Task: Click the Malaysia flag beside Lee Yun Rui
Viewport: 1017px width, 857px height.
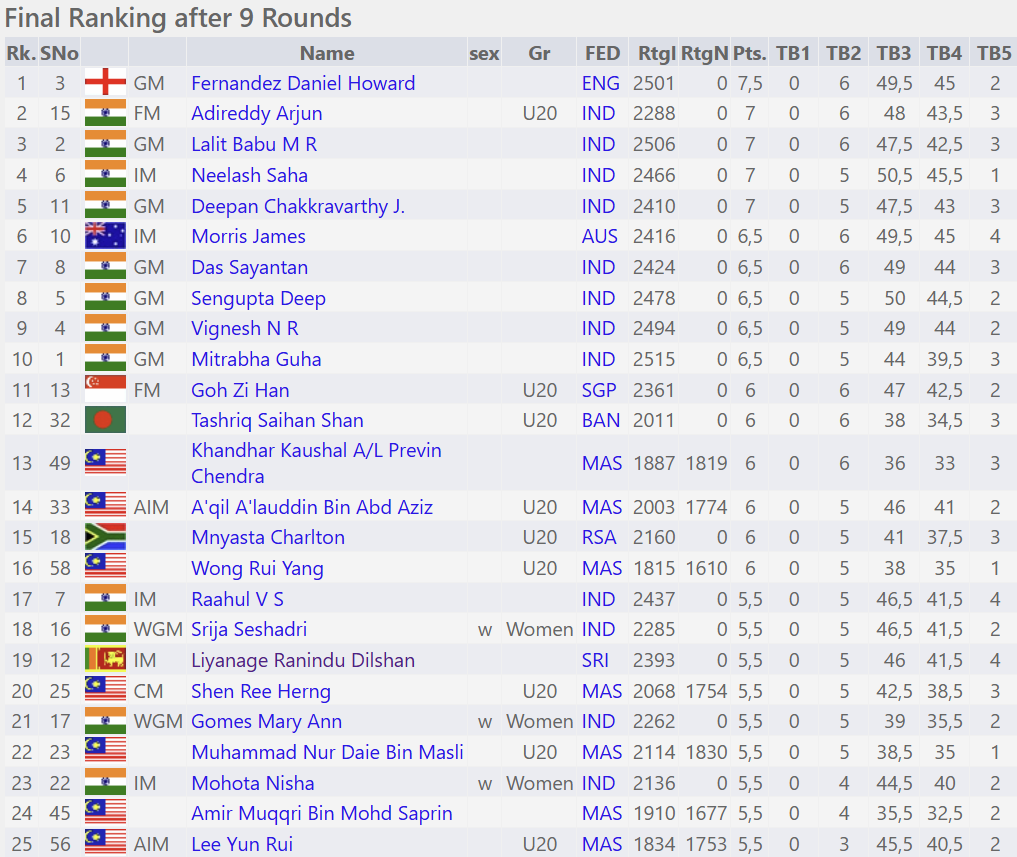Action: click(105, 845)
